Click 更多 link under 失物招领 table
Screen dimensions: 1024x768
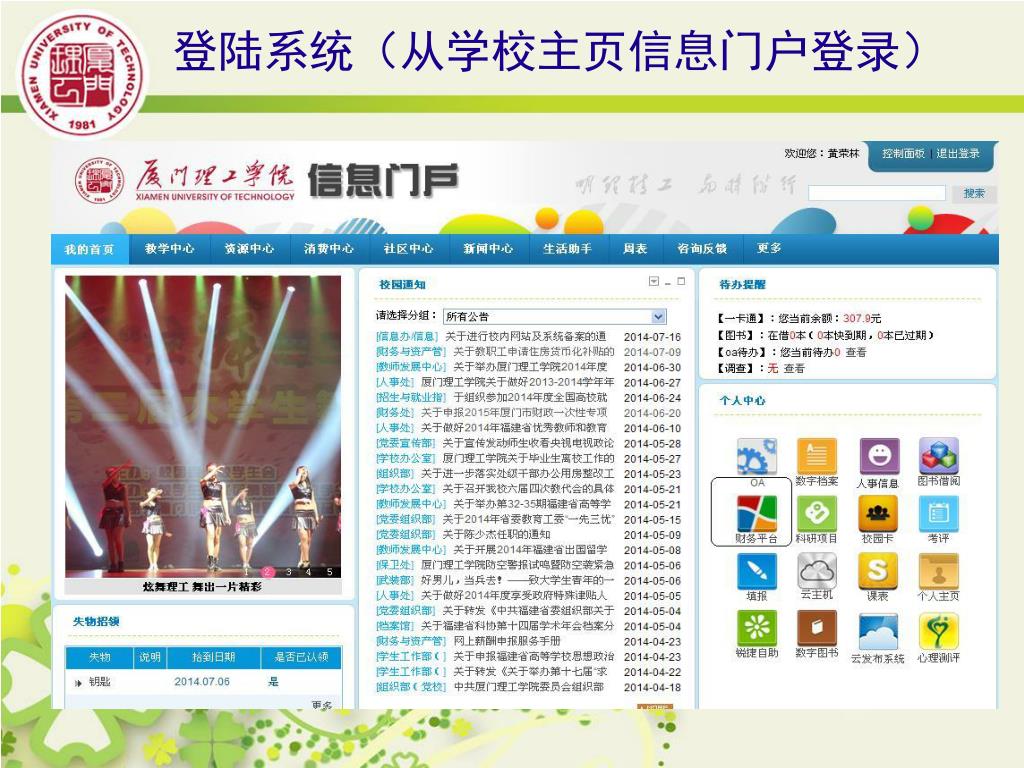(x=322, y=705)
